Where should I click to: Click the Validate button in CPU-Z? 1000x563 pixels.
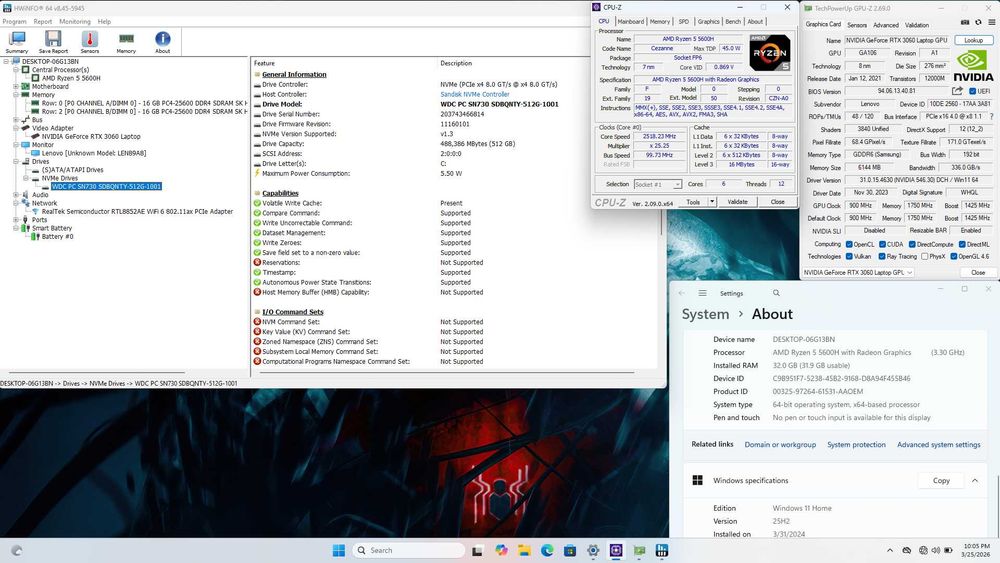point(737,202)
